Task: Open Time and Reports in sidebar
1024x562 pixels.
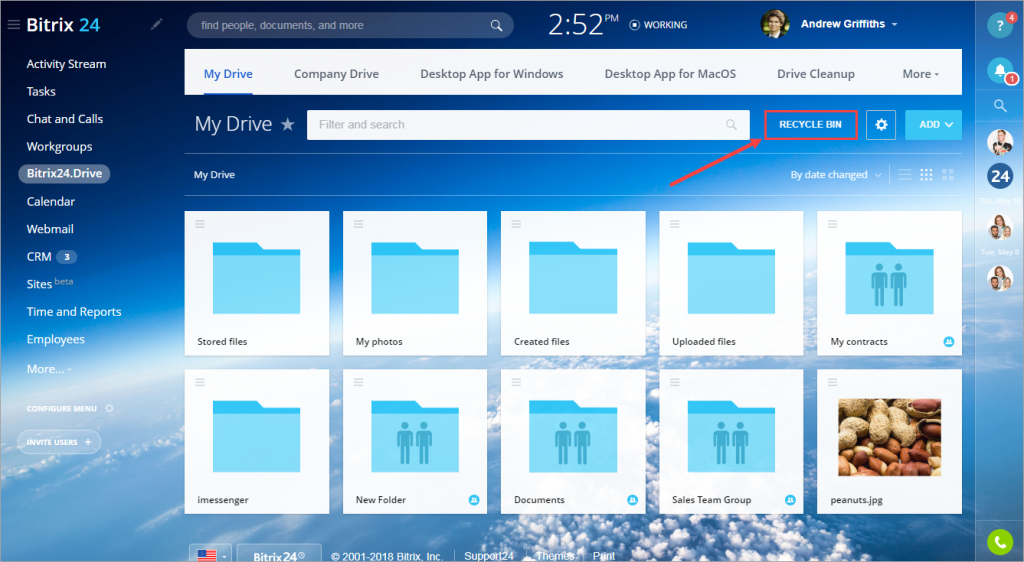Action: click(x=74, y=311)
